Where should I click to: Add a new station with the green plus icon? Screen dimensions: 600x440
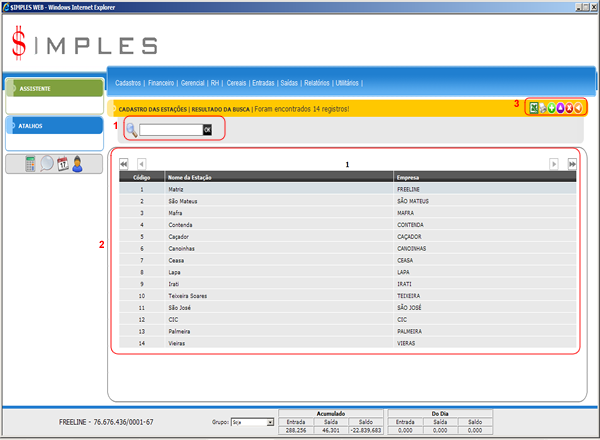pos(551,107)
